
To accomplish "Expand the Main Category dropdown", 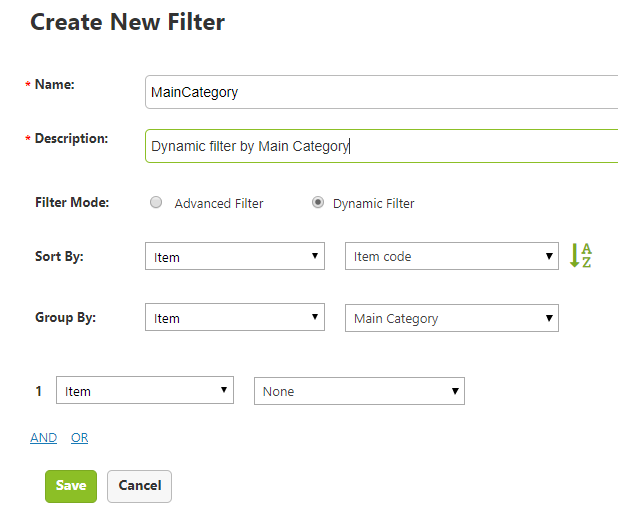I will (x=452, y=318).
